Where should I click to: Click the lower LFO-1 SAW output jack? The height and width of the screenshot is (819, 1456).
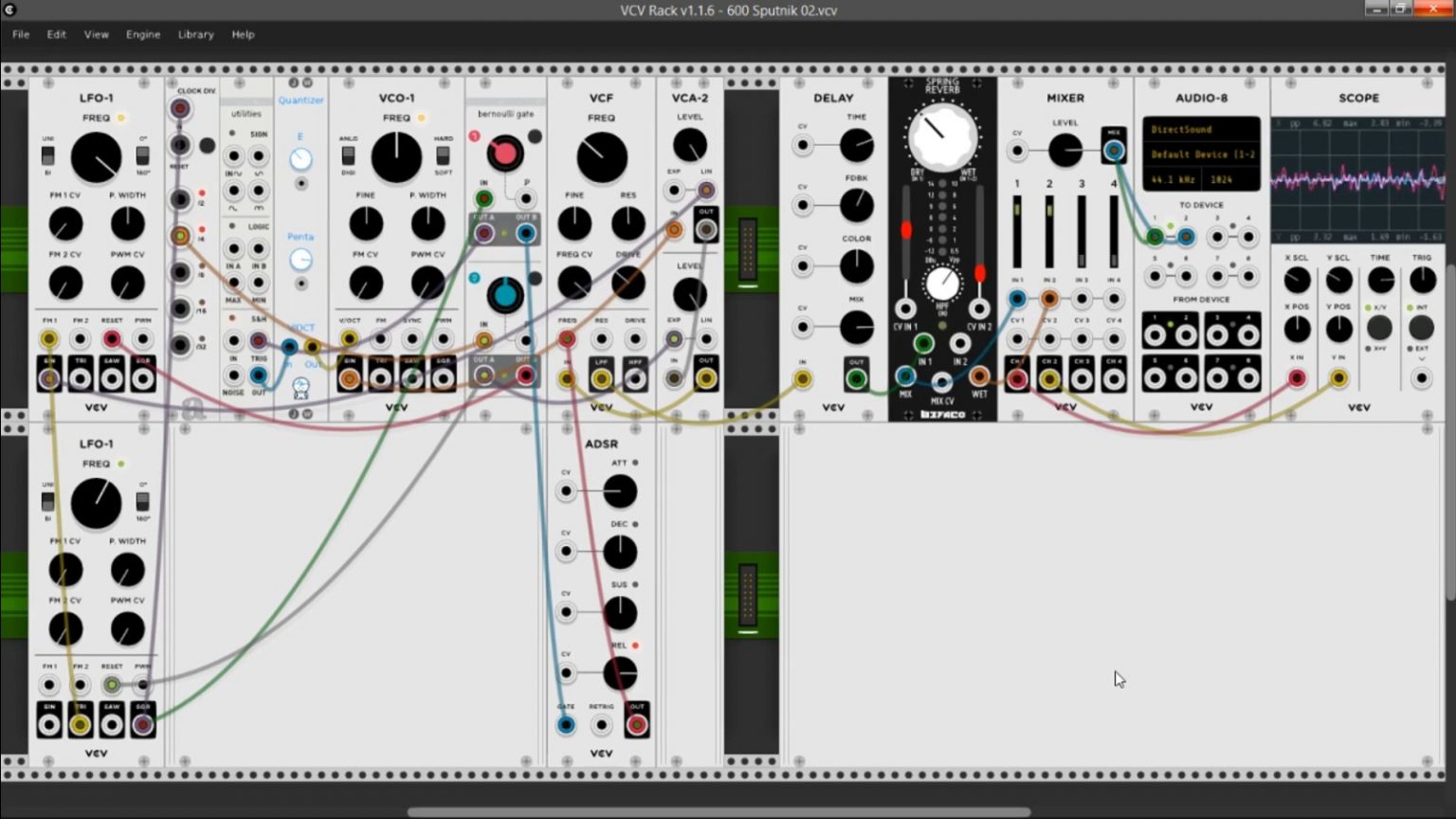coord(112,725)
